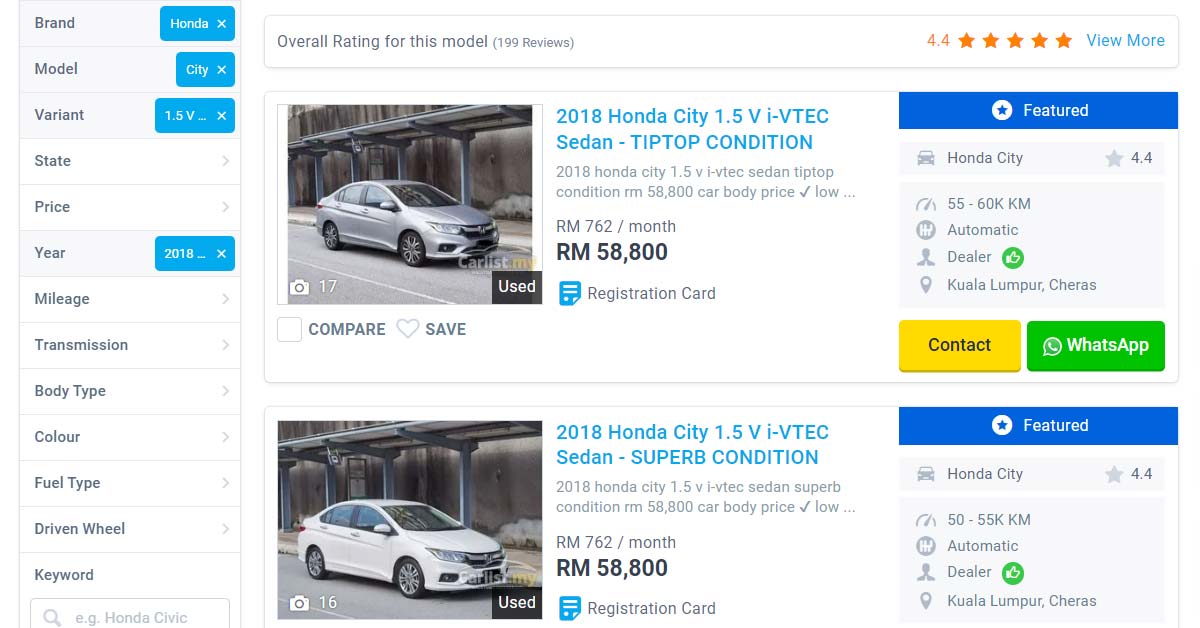Click the verified dealer thumbs-up badge in first listing
This screenshot has width=1200, height=628.
pos(1013,257)
